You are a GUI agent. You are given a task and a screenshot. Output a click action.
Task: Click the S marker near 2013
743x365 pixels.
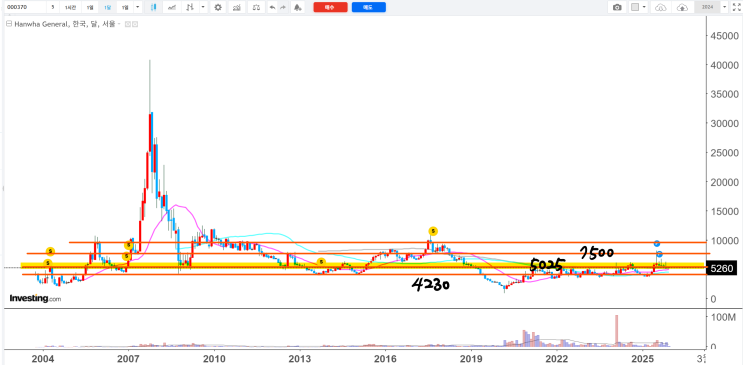[x=321, y=262]
